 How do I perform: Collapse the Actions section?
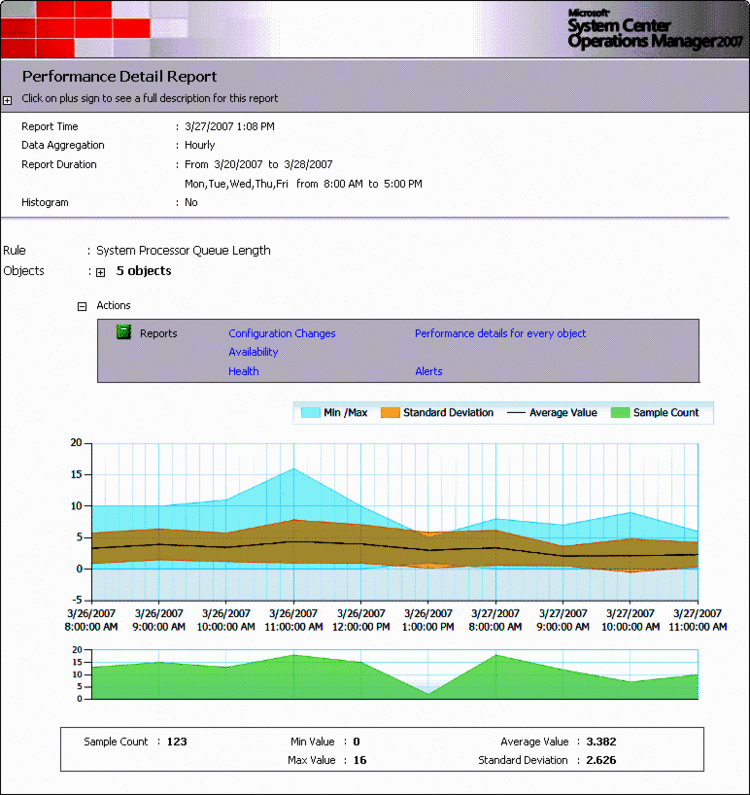tap(82, 306)
